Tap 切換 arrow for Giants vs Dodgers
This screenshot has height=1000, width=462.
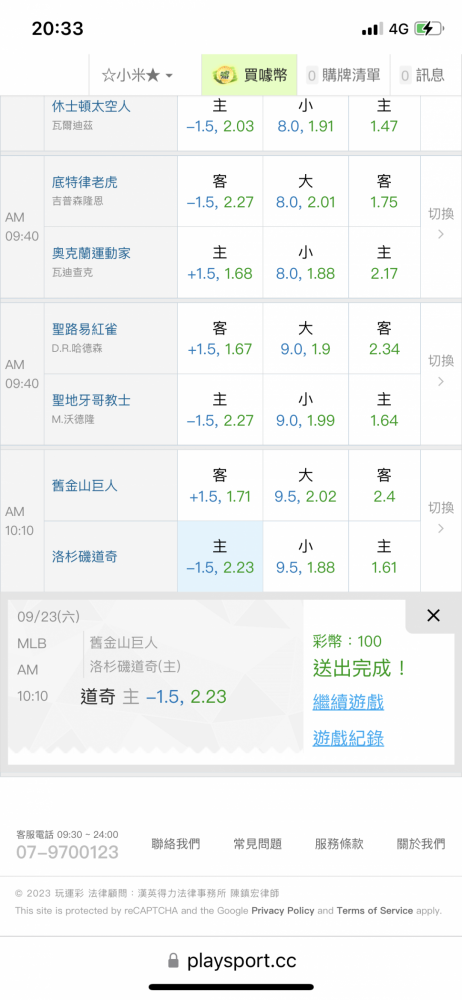click(440, 517)
